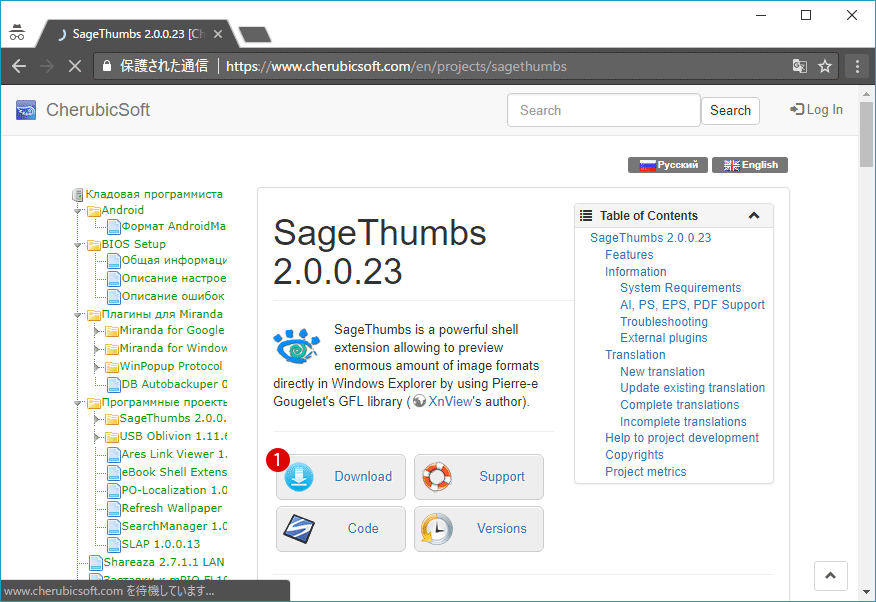Click the BIOS Setup folder icon
Image resolution: width=876 pixels, height=602 pixels.
(94, 245)
